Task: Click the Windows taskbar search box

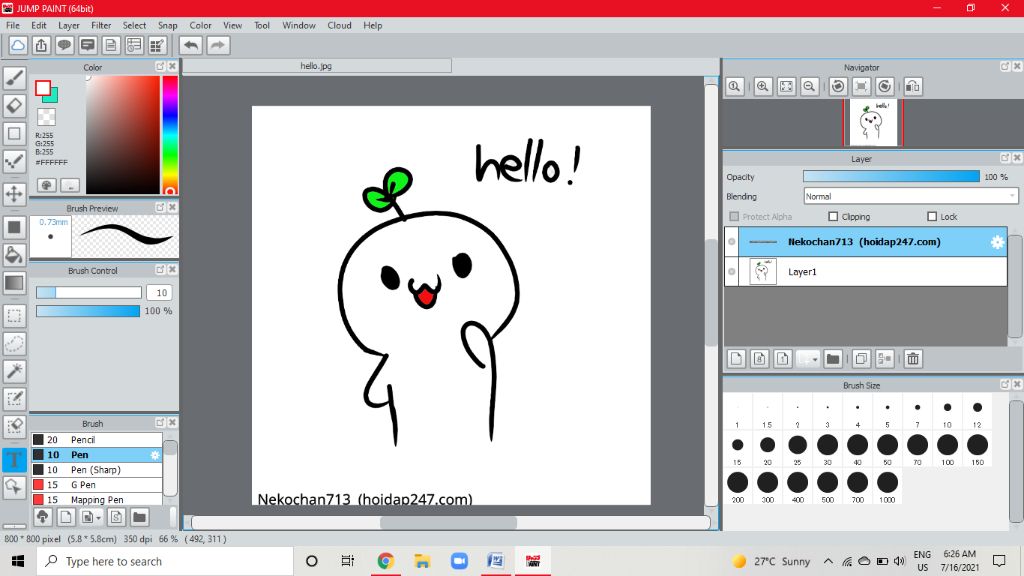Action: click(165, 561)
